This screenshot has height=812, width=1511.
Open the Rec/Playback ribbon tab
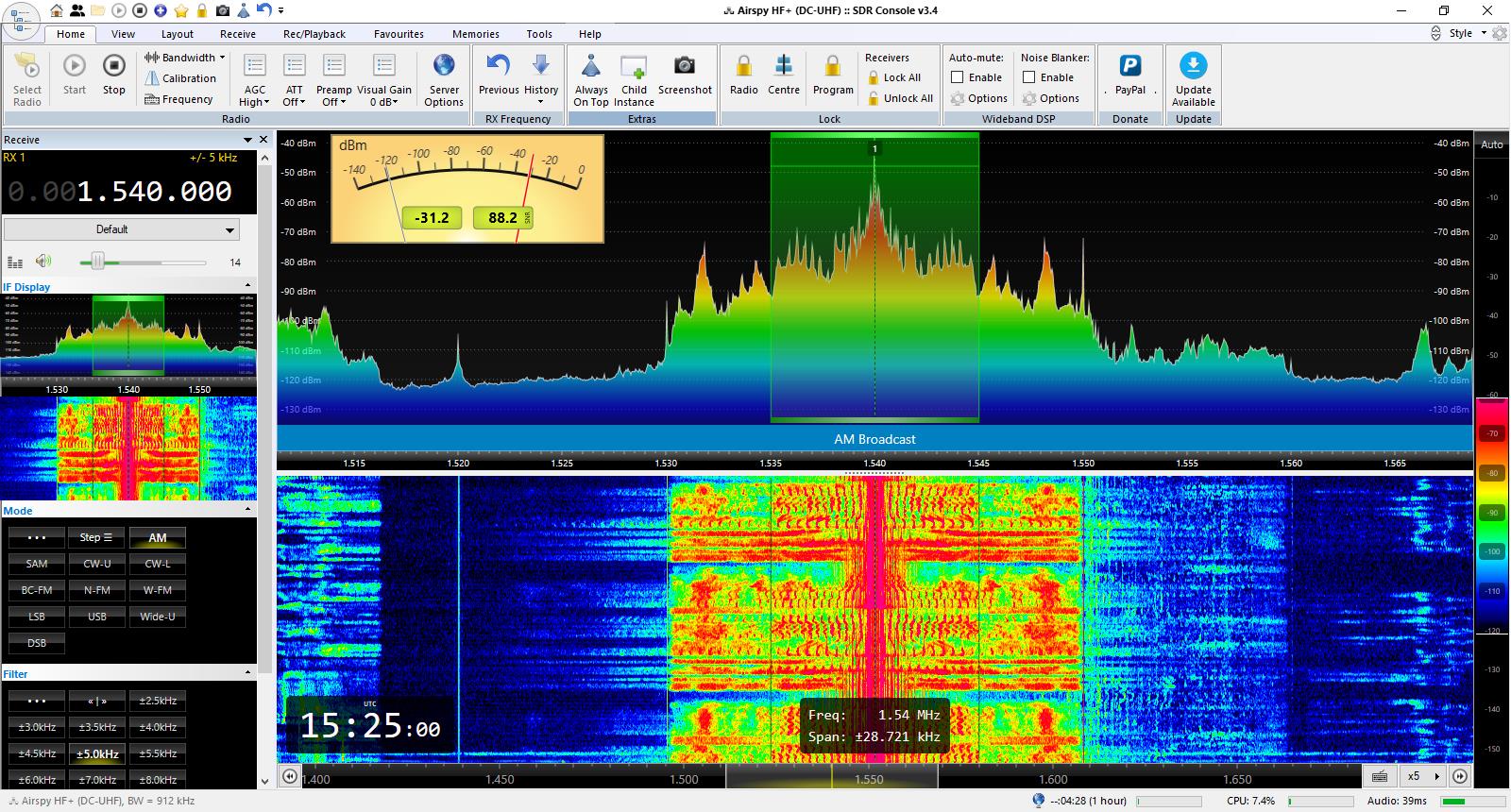click(314, 34)
